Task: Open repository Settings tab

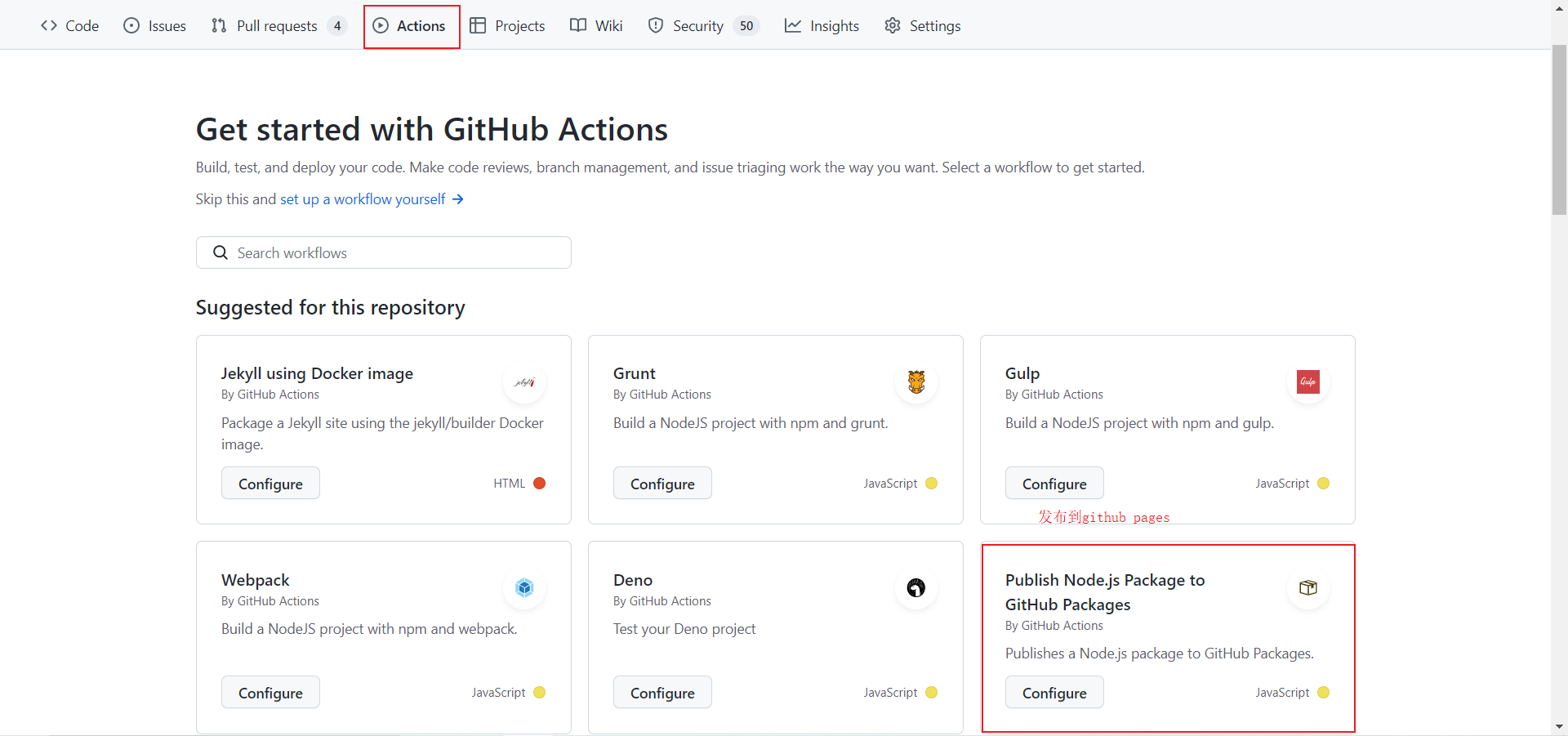Action: [x=922, y=26]
